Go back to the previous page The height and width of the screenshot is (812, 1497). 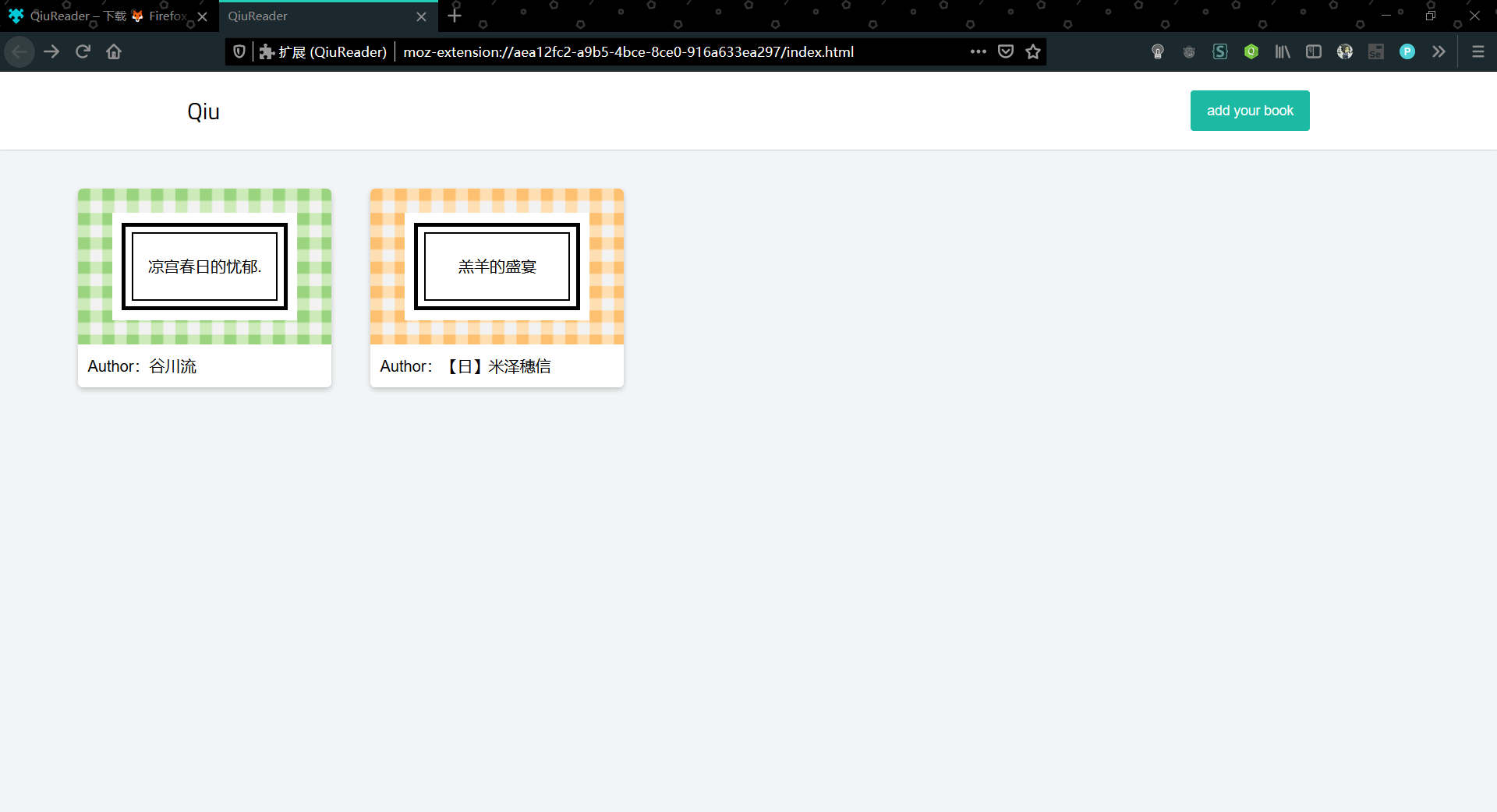[19, 52]
